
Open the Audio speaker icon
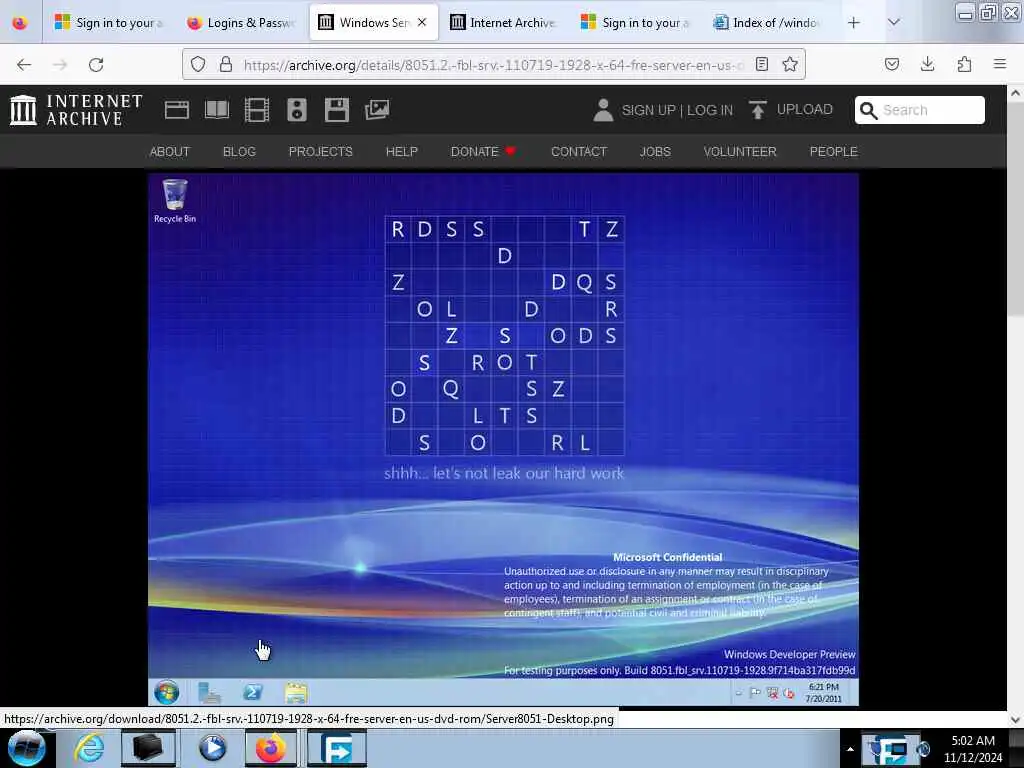pos(296,110)
